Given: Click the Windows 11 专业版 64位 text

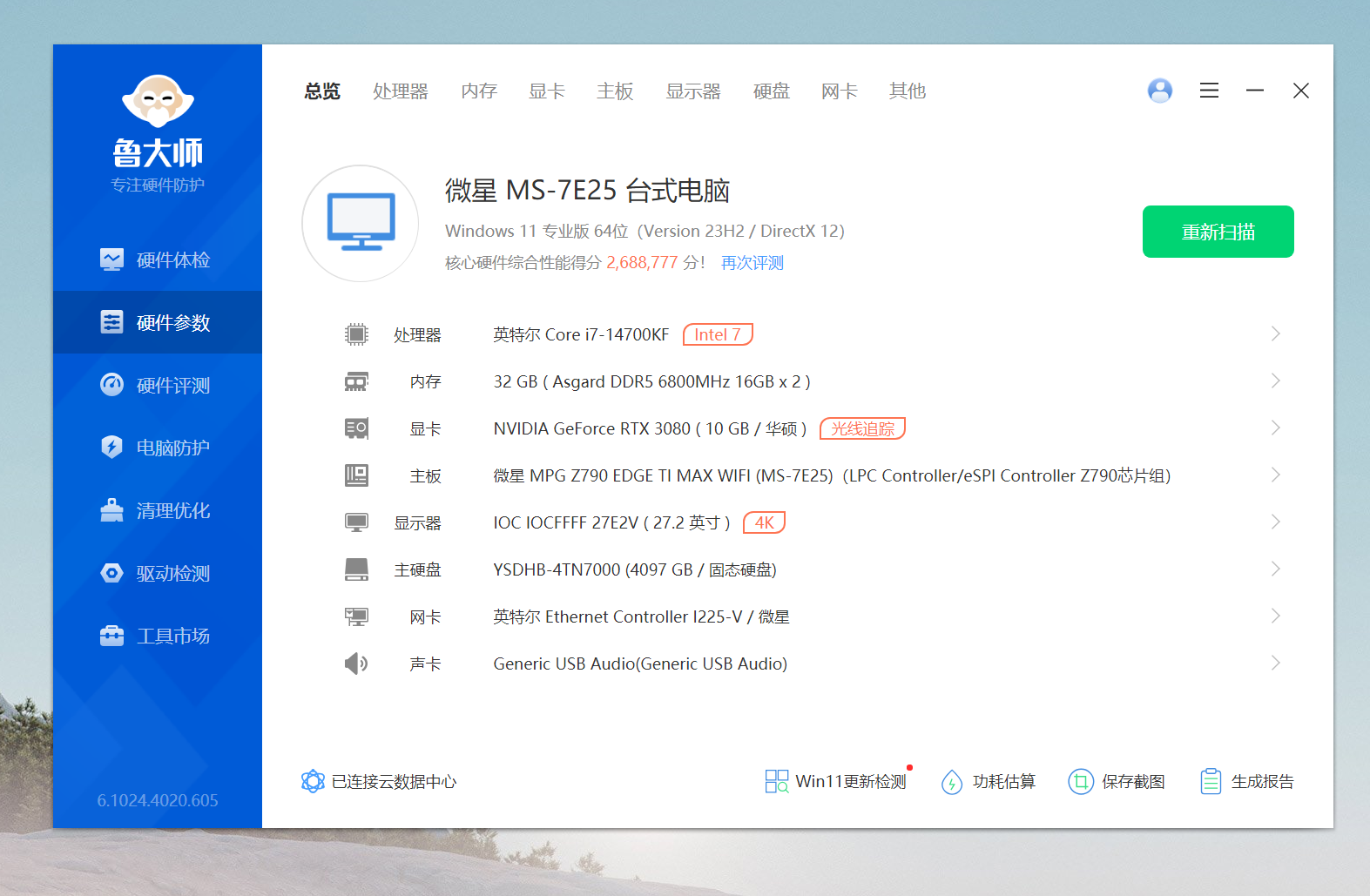Looking at the screenshot, I should pos(537,232).
